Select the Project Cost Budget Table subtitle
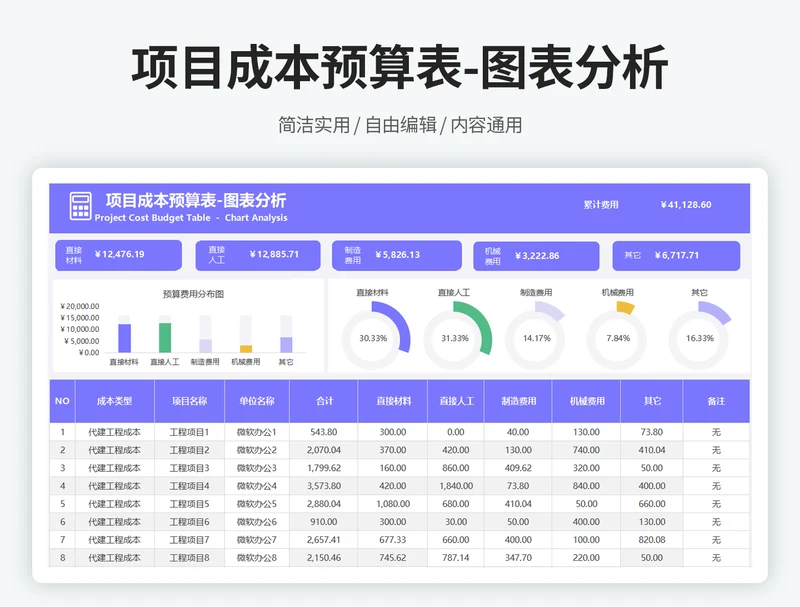 [191, 218]
